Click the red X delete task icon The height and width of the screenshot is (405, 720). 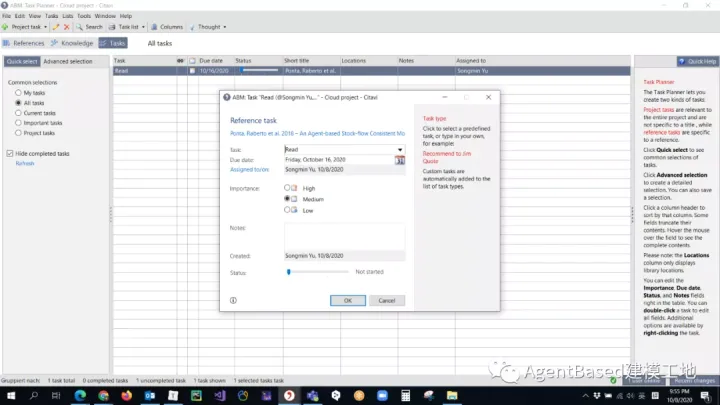[67, 27]
